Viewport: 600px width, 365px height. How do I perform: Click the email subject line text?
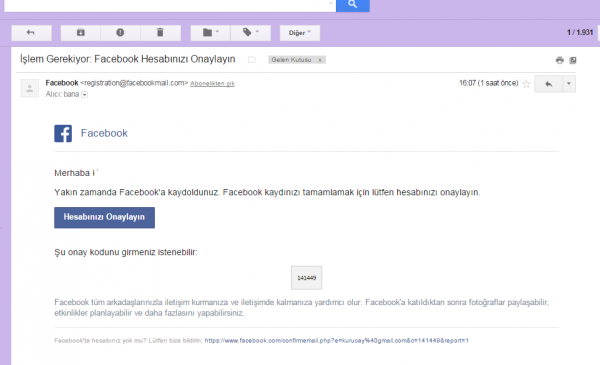tap(127, 59)
